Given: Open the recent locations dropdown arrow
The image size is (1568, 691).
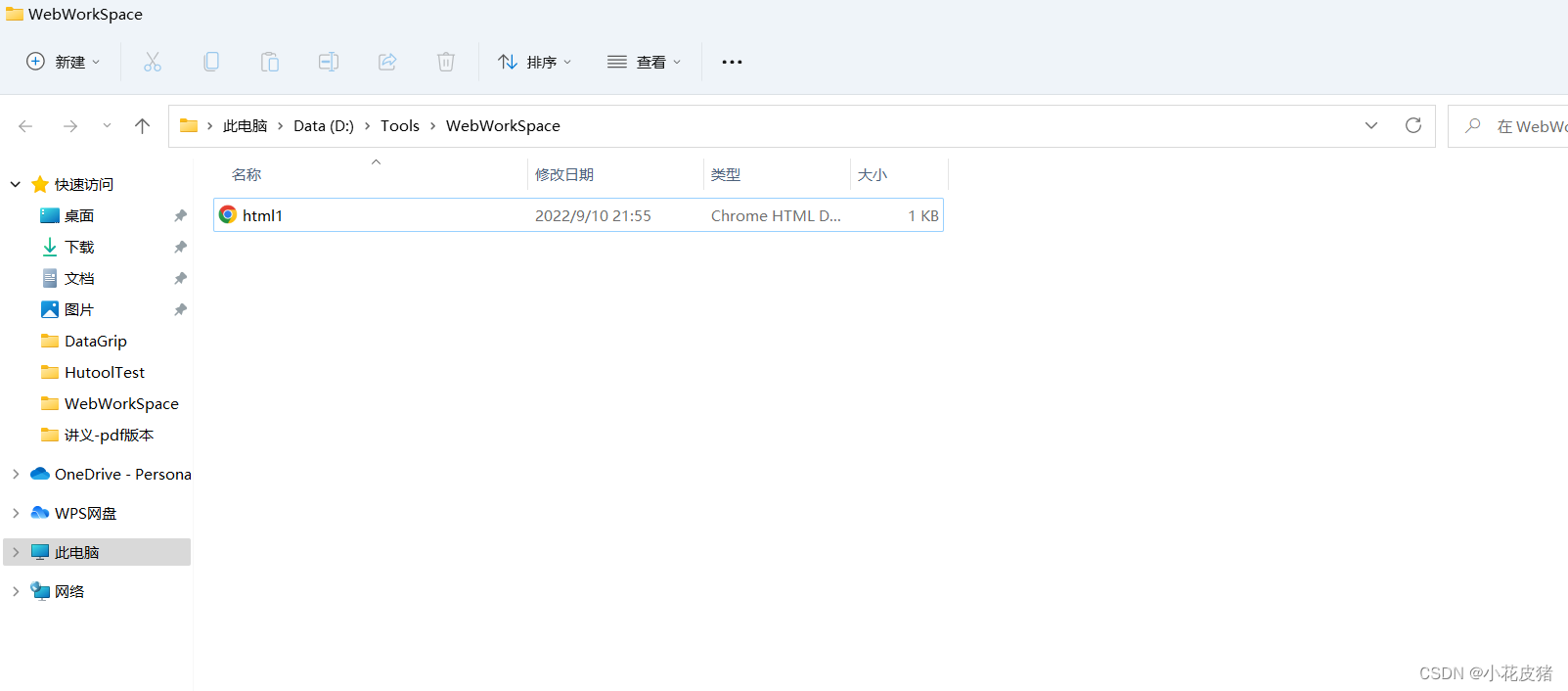Looking at the screenshot, I should 107,126.
